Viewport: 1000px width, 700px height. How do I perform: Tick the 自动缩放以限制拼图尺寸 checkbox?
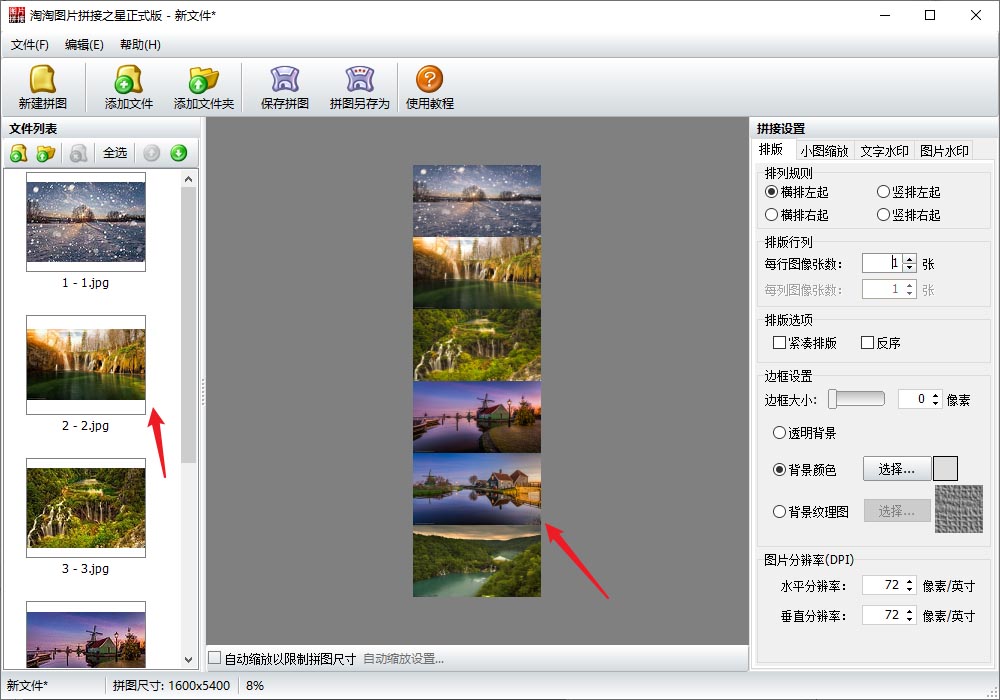215,658
